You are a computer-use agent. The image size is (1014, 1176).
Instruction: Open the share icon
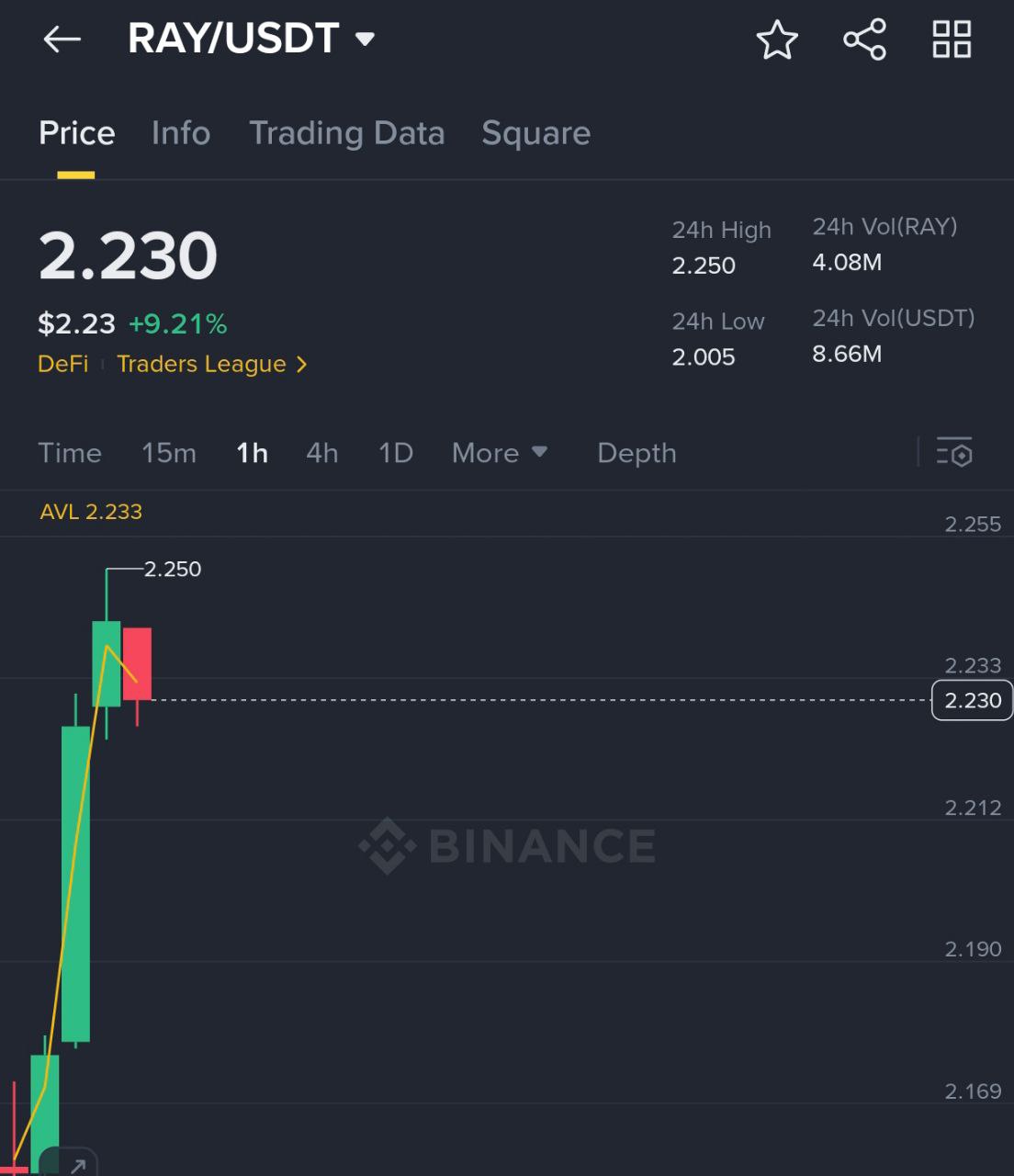coord(864,40)
